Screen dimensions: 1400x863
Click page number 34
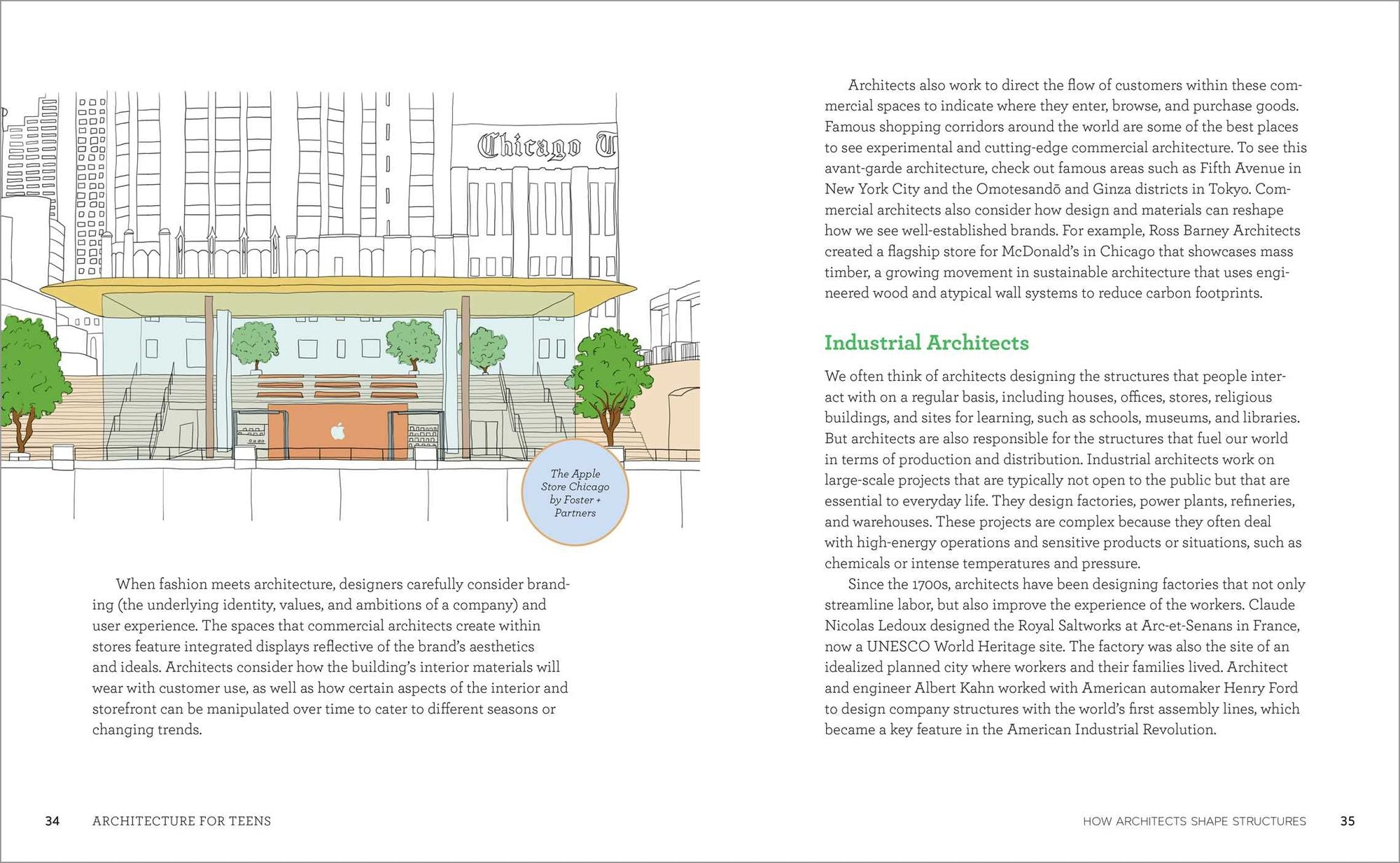[x=52, y=821]
